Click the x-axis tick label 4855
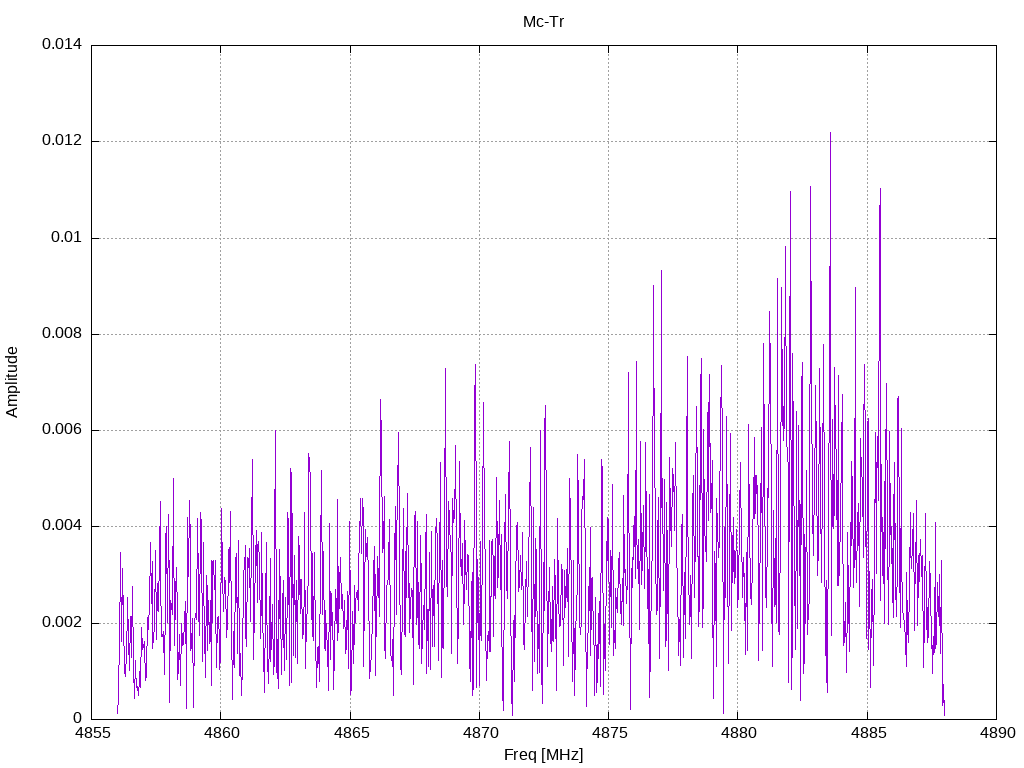Viewport: 1024px width, 768px height. [x=91, y=733]
